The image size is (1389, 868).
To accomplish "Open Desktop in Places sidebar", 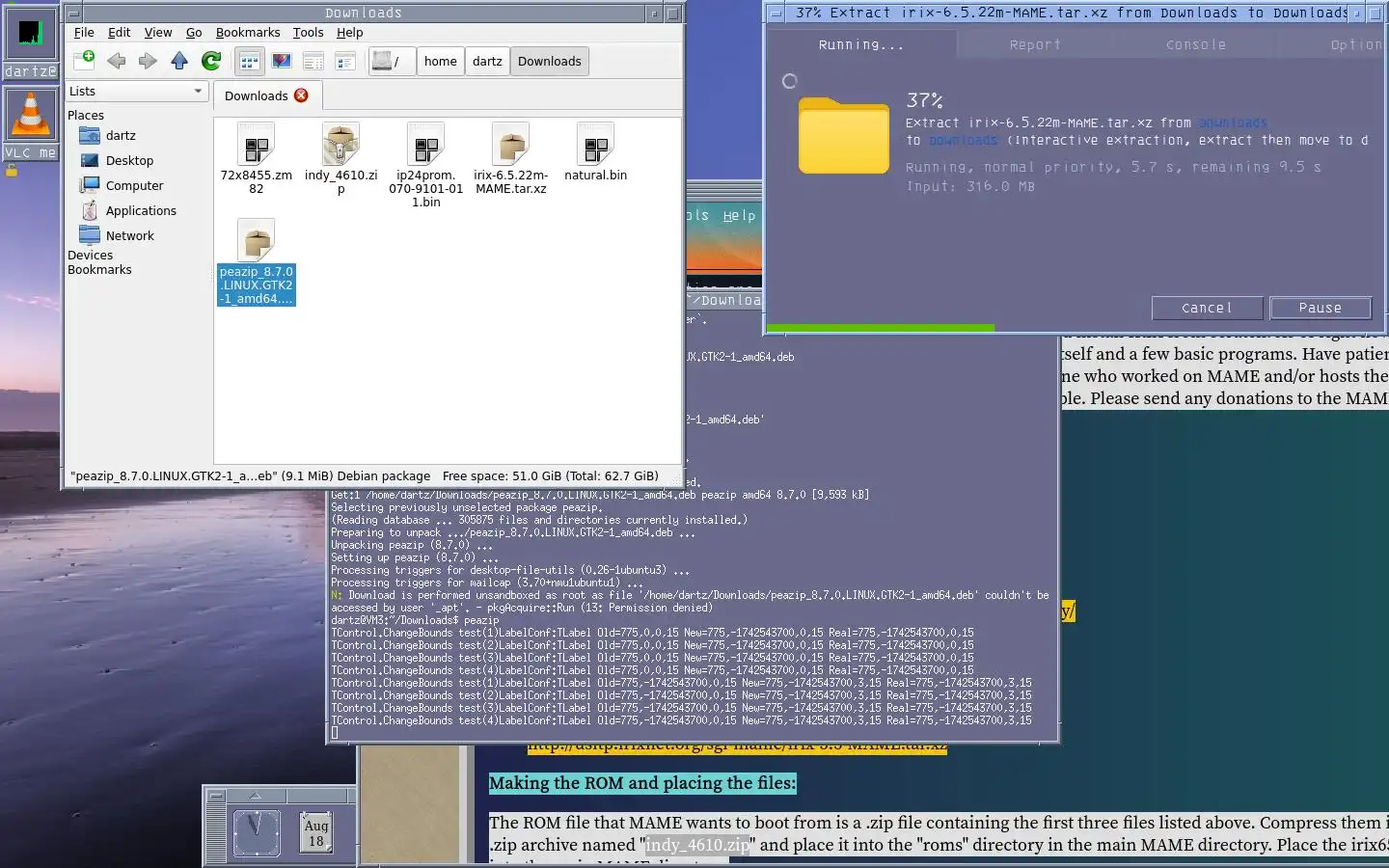I will pos(129,160).
